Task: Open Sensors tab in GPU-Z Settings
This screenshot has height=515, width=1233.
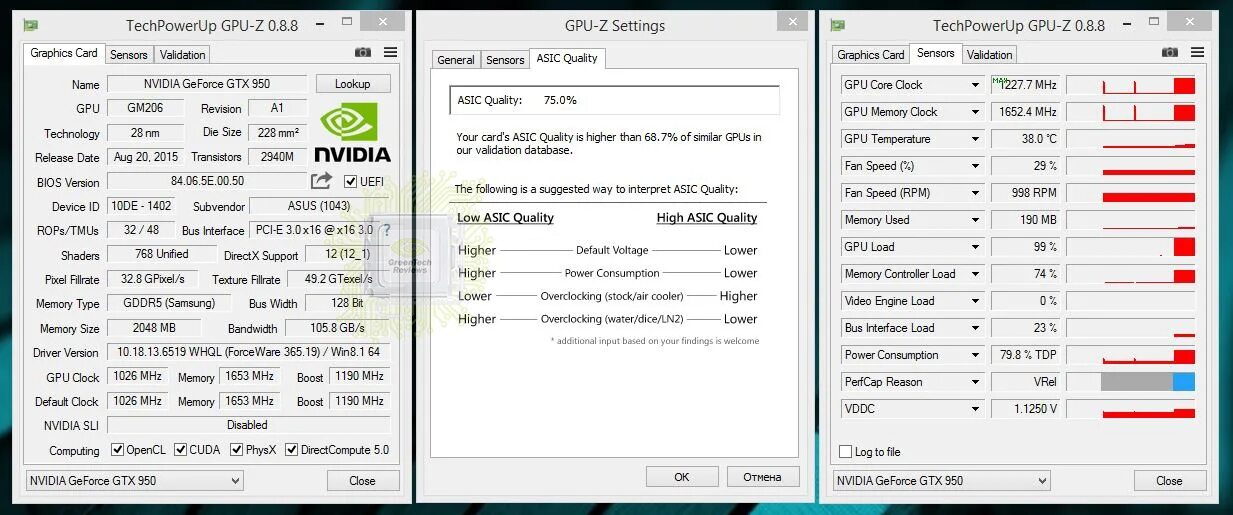Action: pyautogui.click(x=505, y=60)
